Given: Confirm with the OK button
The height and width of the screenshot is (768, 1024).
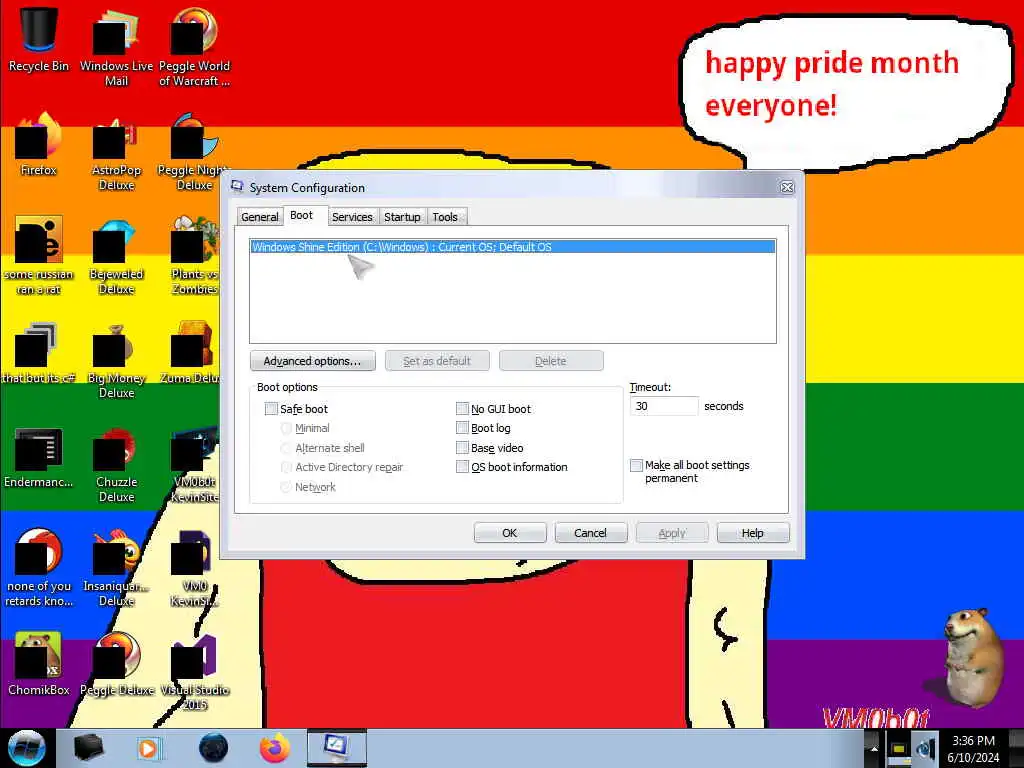Looking at the screenshot, I should 509,533.
